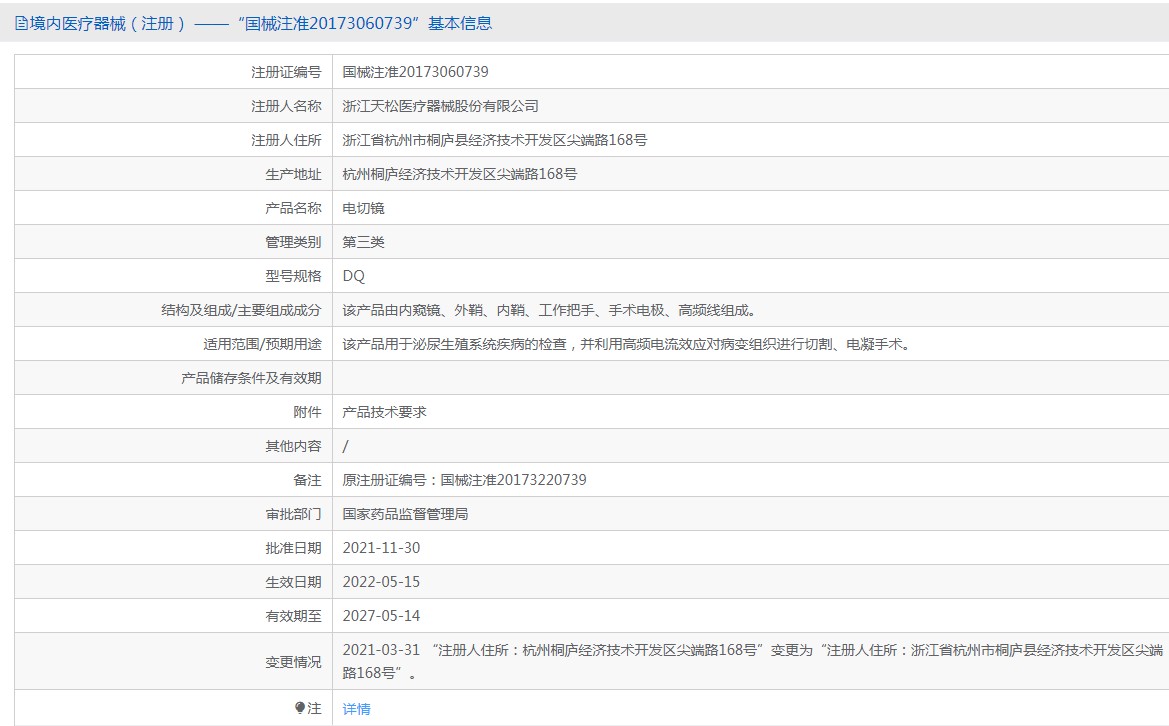
Task: Select the header title 境内医疗器械（注册）基本信息
Action: pyautogui.click(x=253, y=24)
